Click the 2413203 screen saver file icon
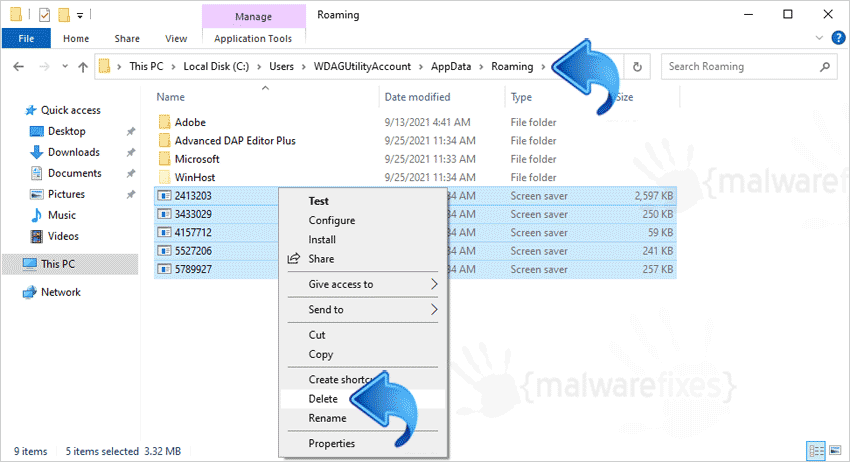 tap(164, 196)
